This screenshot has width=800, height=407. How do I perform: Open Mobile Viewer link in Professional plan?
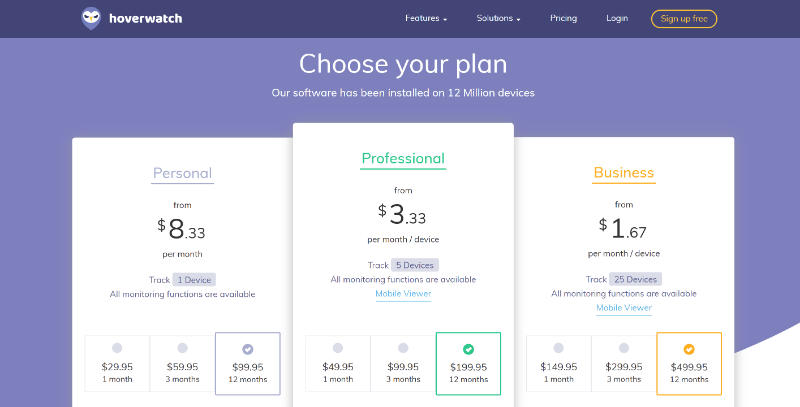403,294
